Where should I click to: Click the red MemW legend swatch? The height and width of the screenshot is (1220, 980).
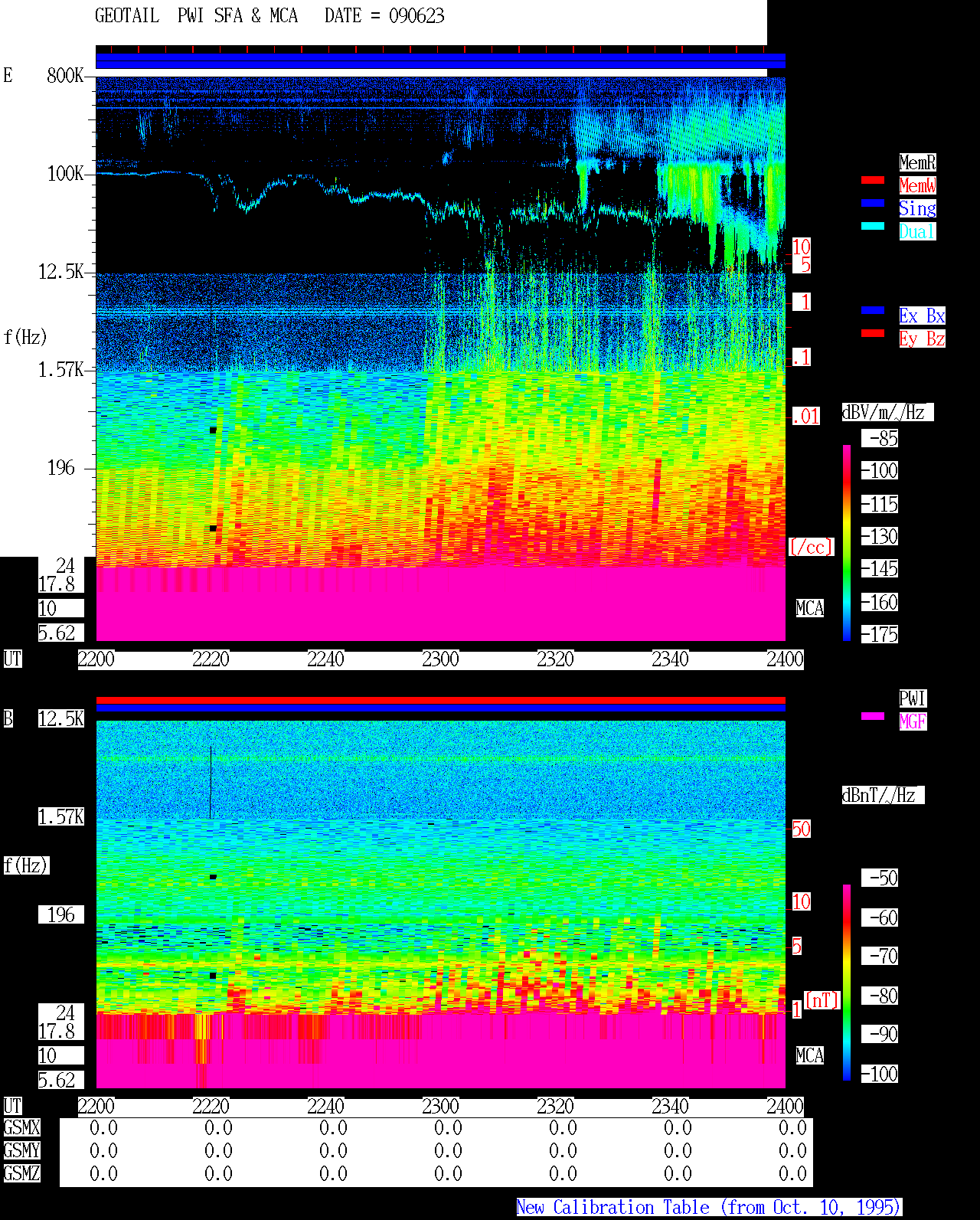point(873,180)
